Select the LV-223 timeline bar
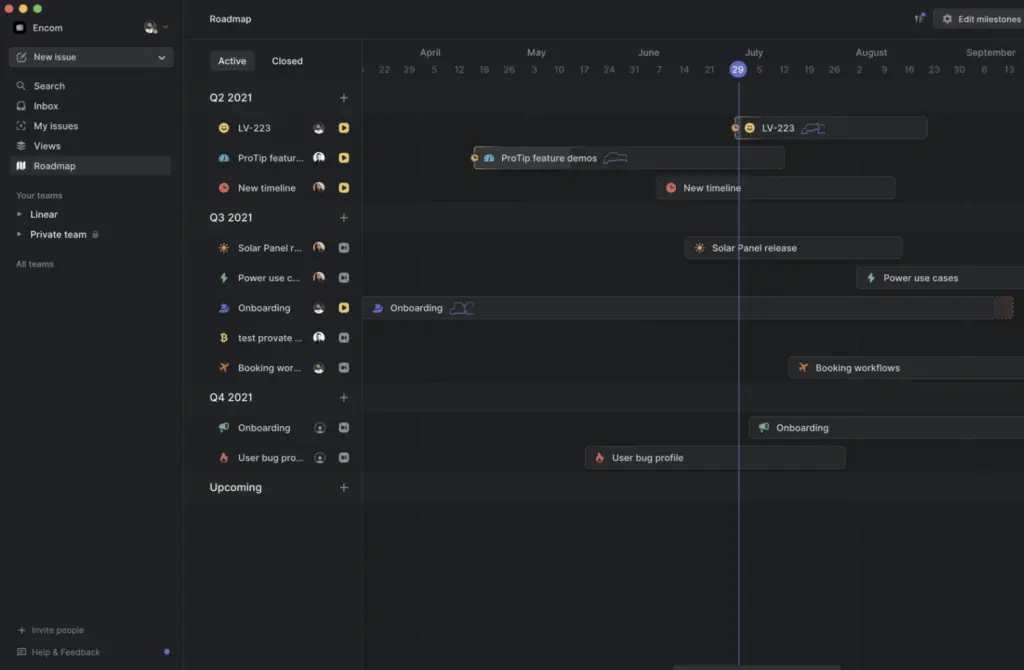This screenshot has height=670, width=1024. [831, 128]
